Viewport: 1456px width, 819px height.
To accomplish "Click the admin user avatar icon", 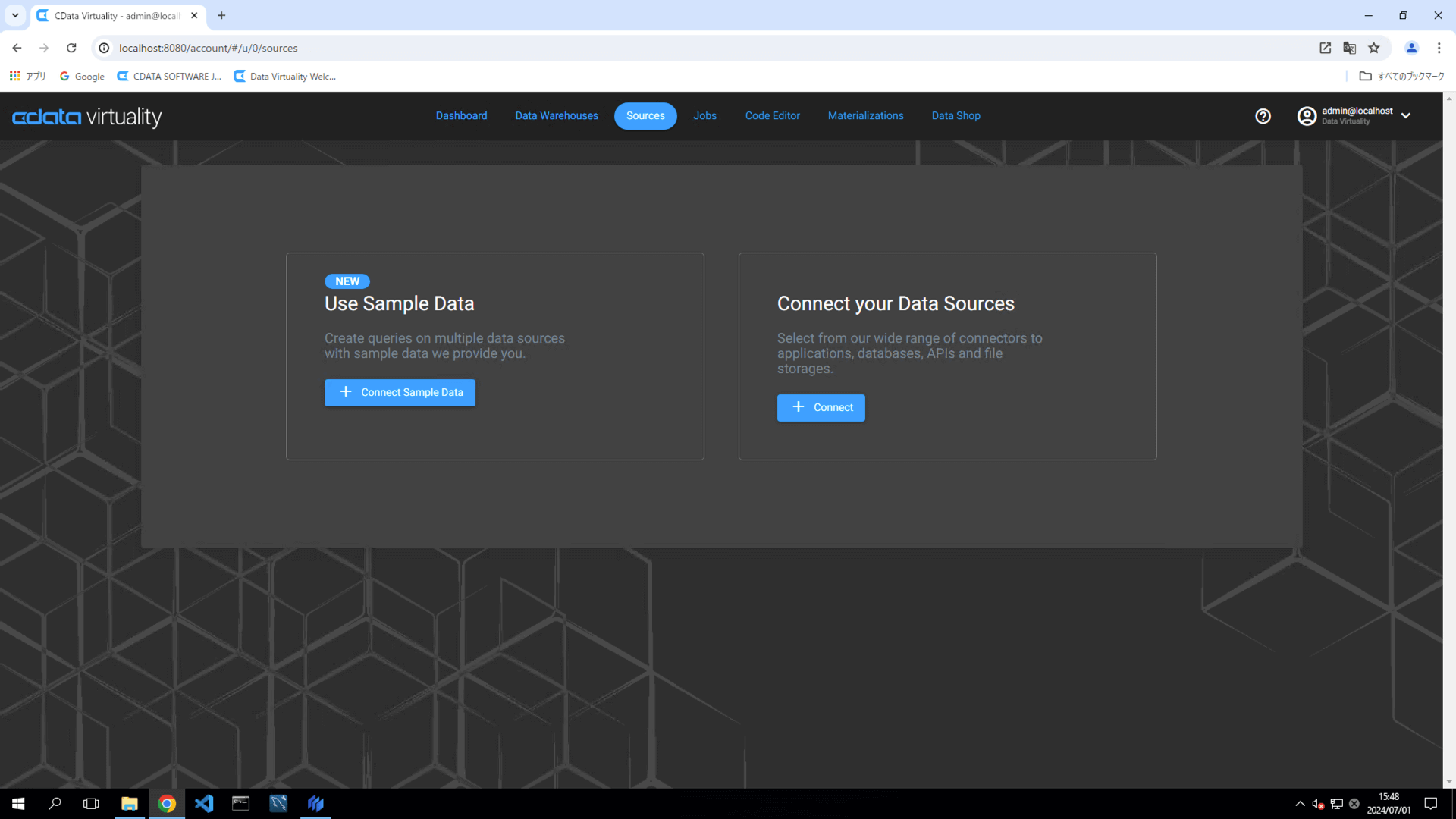I will point(1307,116).
